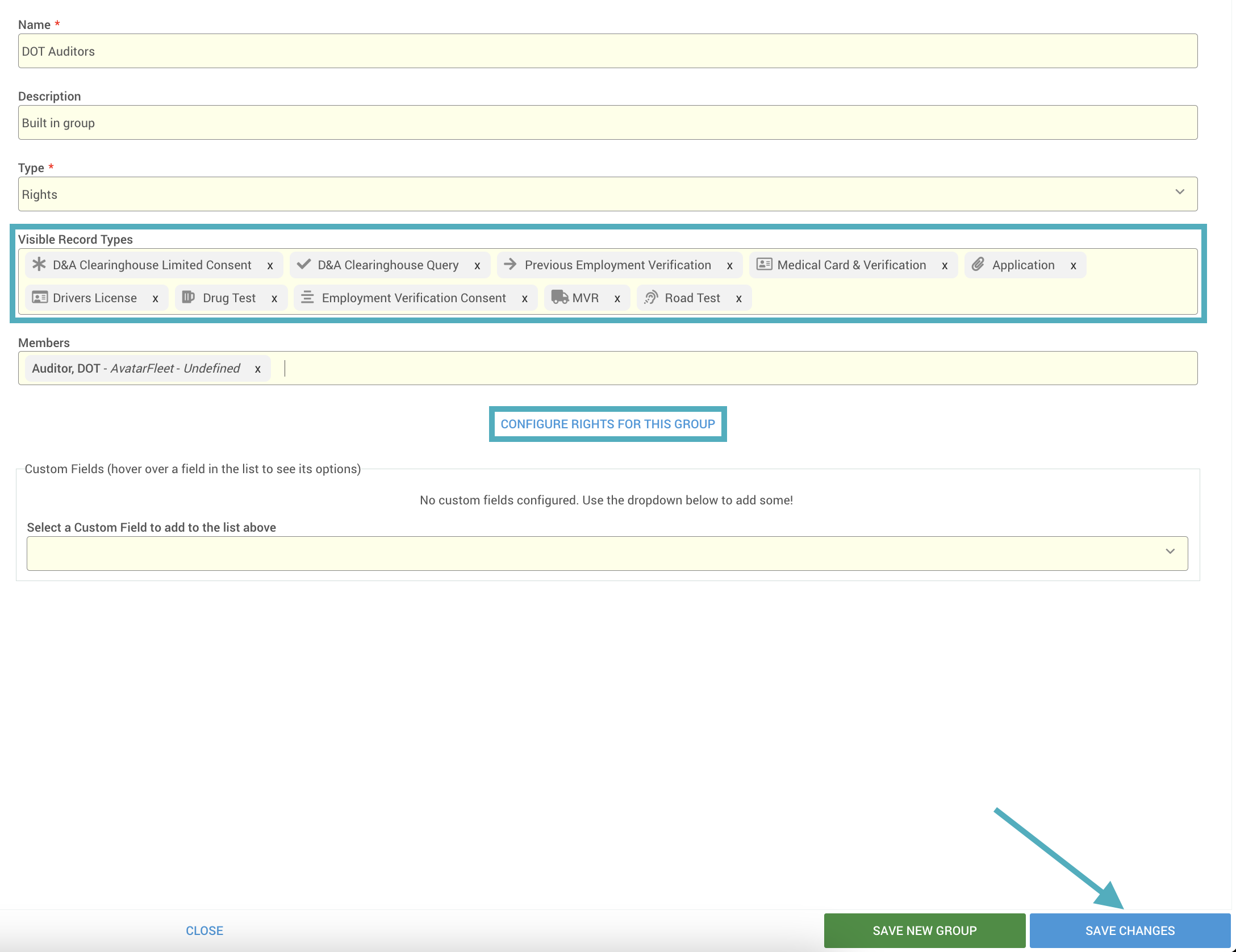Click the Medical Card ID icon
The width and height of the screenshot is (1236, 952).
(764, 264)
